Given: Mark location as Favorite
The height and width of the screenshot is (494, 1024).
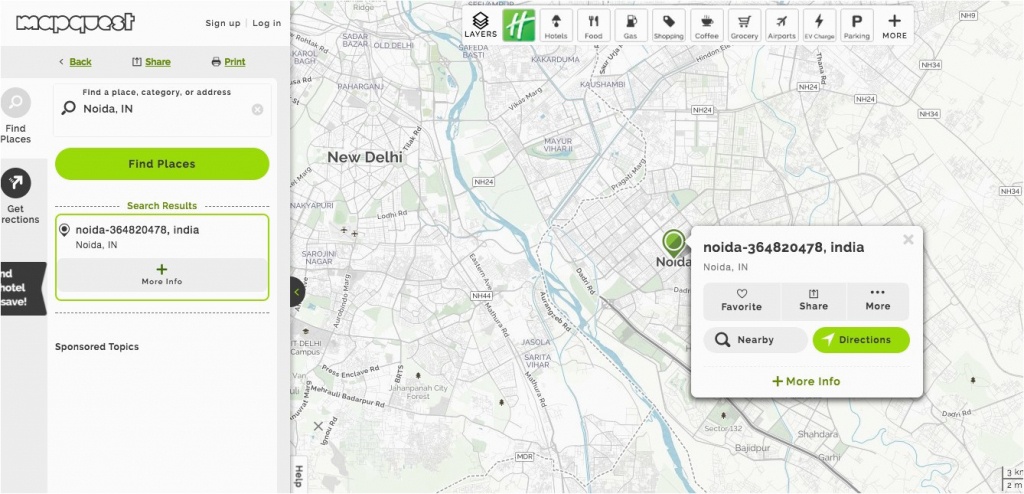Looking at the screenshot, I should [x=741, y=300].
